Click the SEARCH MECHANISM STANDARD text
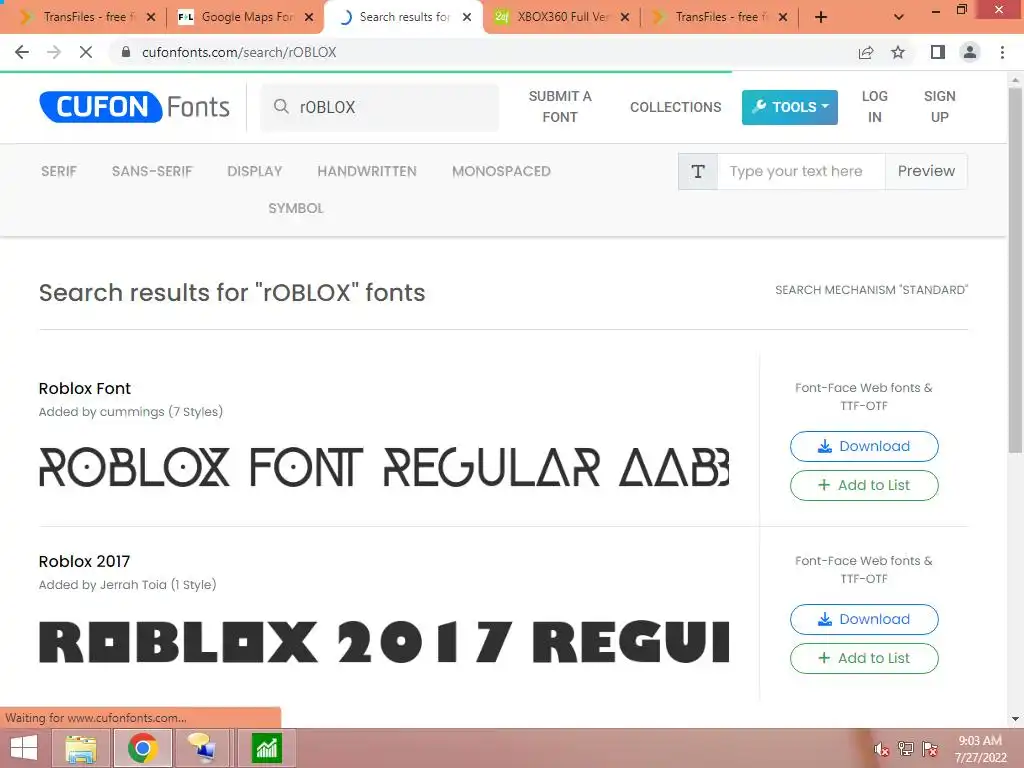This screenshot has width=1024, height=768. [871, 290]
